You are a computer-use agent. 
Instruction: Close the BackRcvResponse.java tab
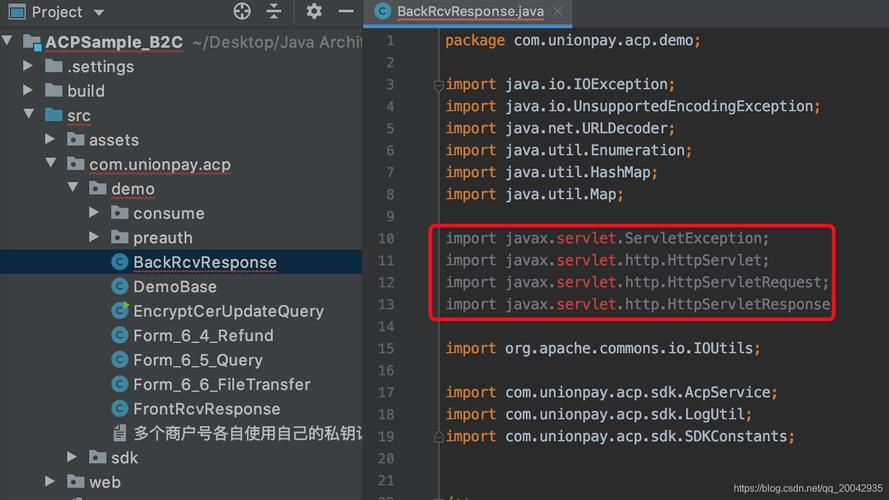558,12
